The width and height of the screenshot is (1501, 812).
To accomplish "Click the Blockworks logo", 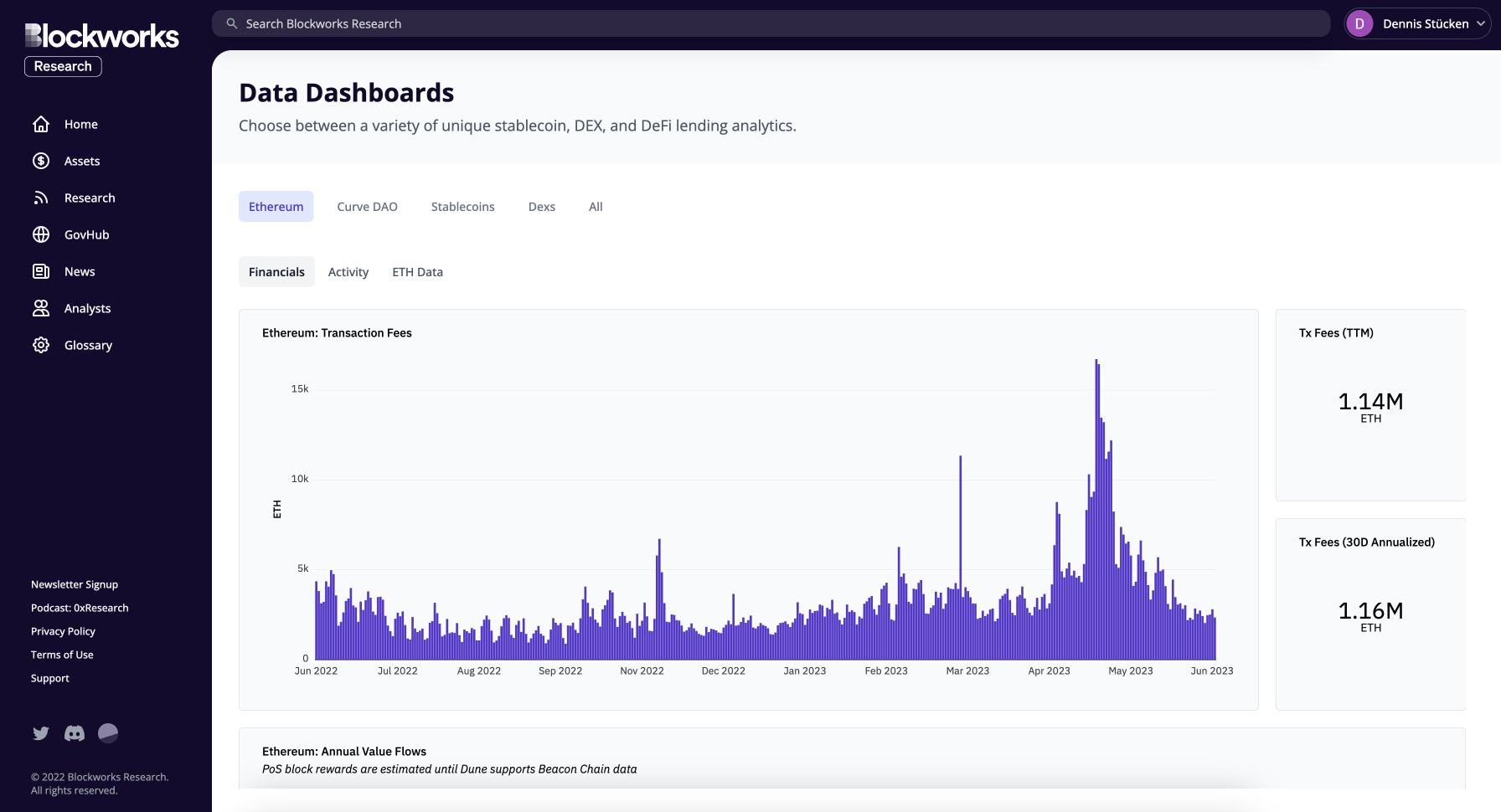I will (101, 36).
